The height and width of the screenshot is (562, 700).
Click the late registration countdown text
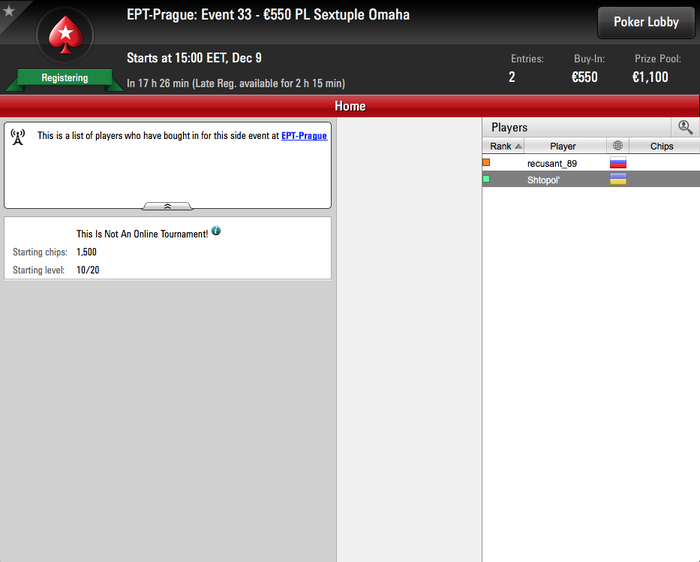(x=236, y=83)
